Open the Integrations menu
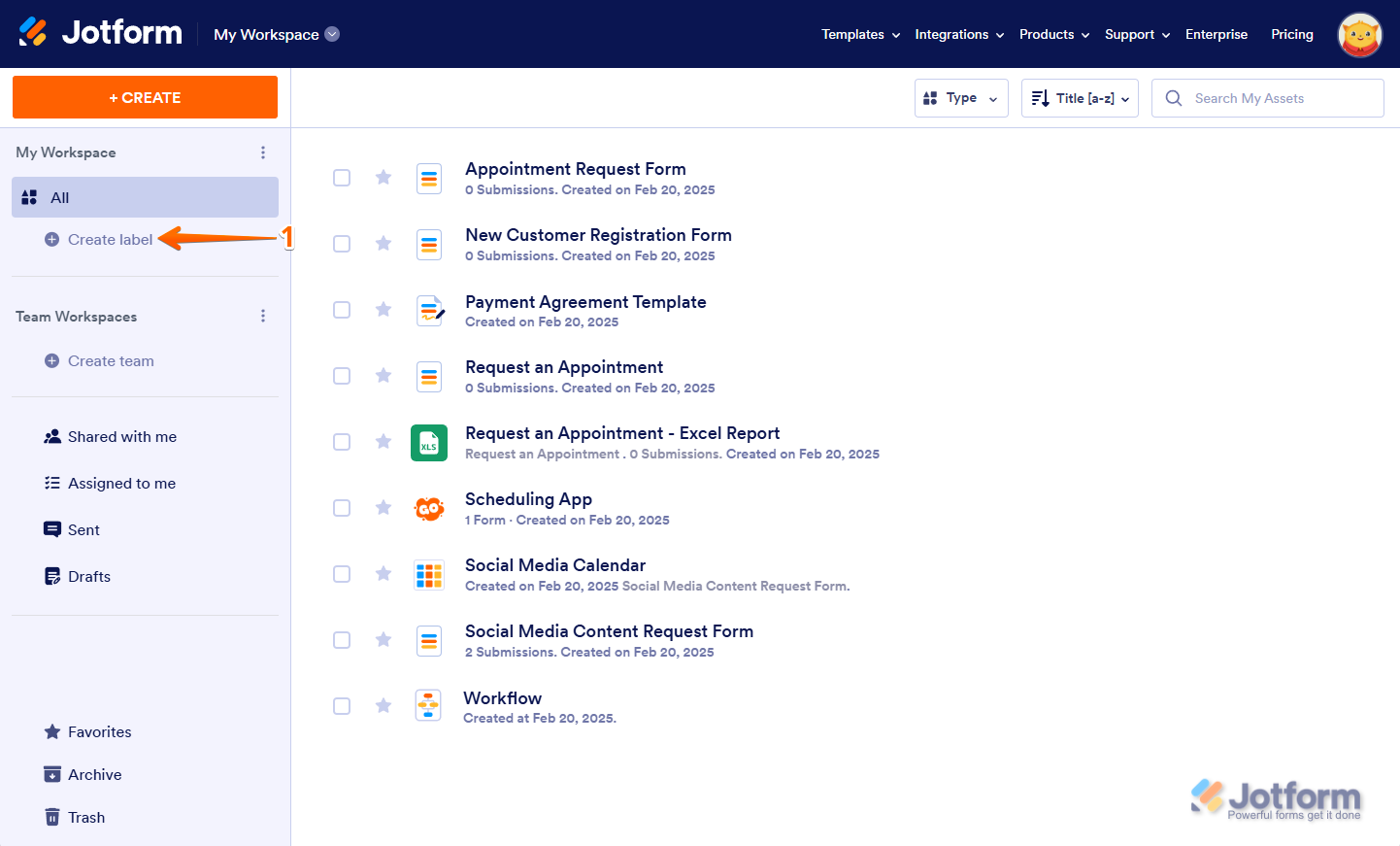Viewport: 1400px width, 846px height. (958, 34)
